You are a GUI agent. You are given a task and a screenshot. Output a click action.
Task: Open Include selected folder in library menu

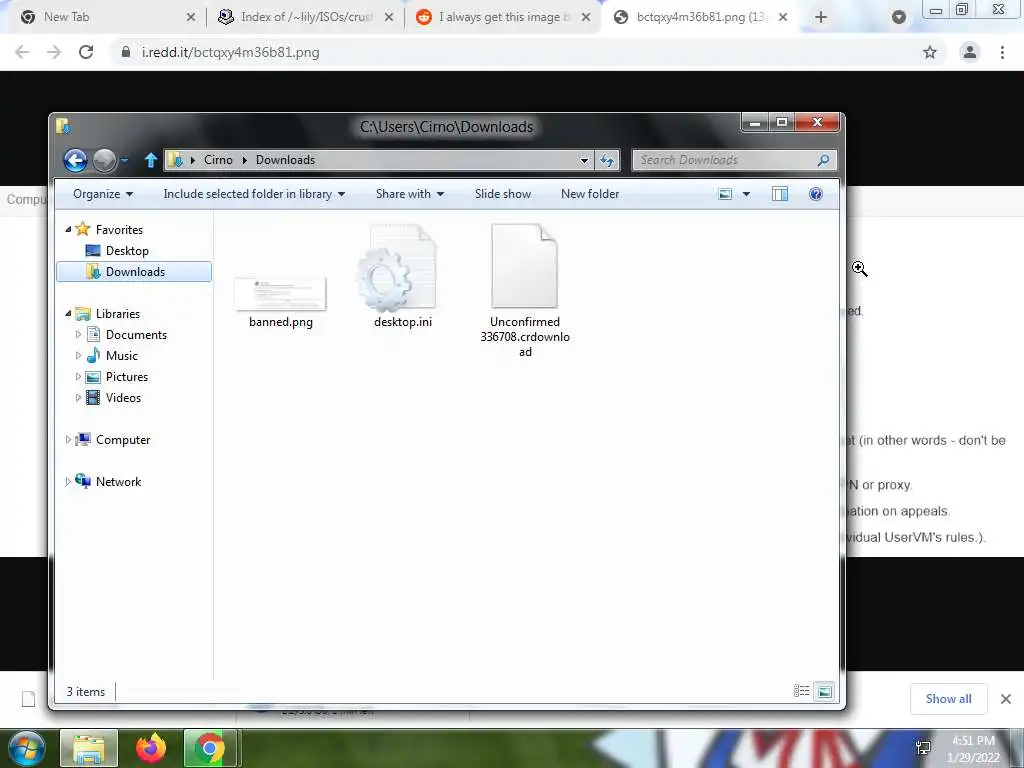coord(254,194)
